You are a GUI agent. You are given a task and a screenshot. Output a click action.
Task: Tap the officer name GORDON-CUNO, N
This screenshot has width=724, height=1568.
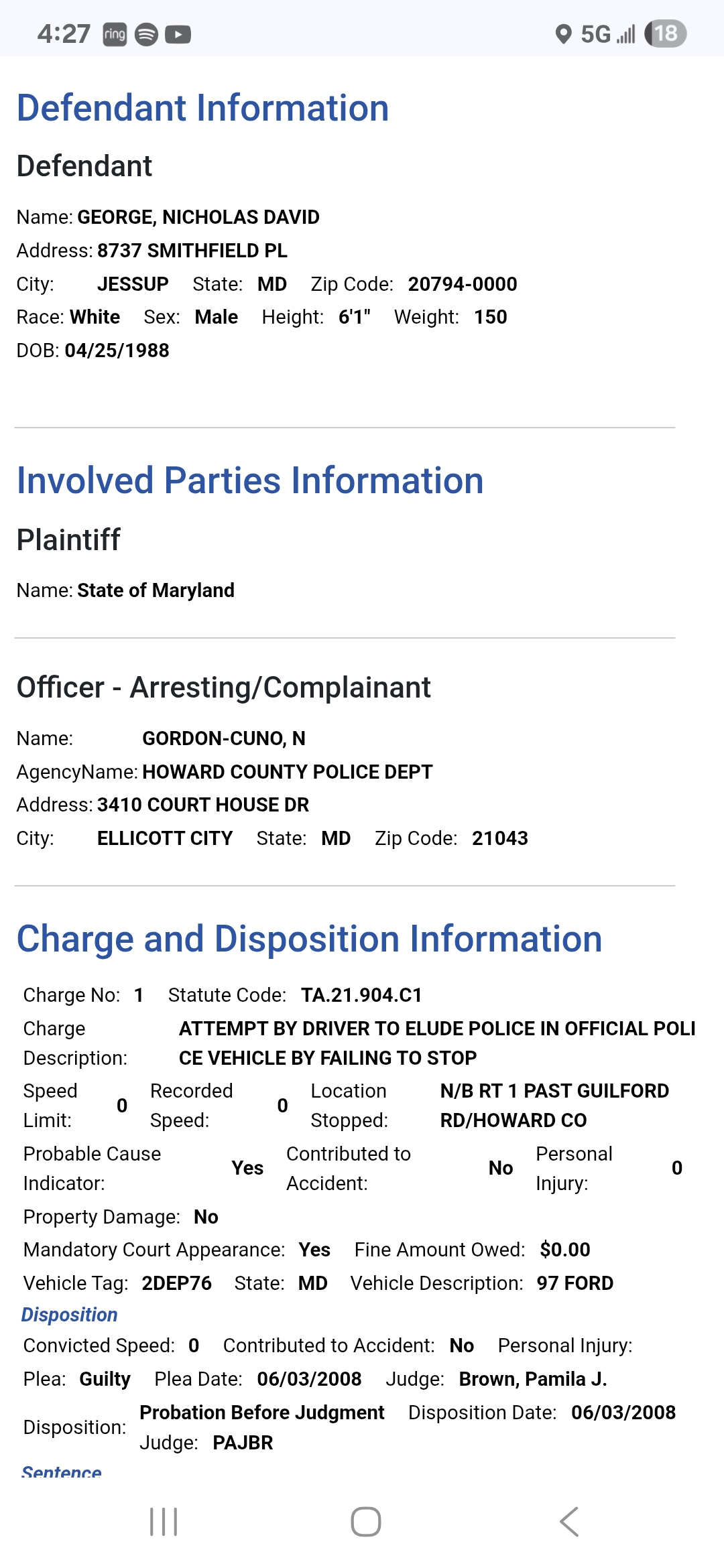coord(224,738)
